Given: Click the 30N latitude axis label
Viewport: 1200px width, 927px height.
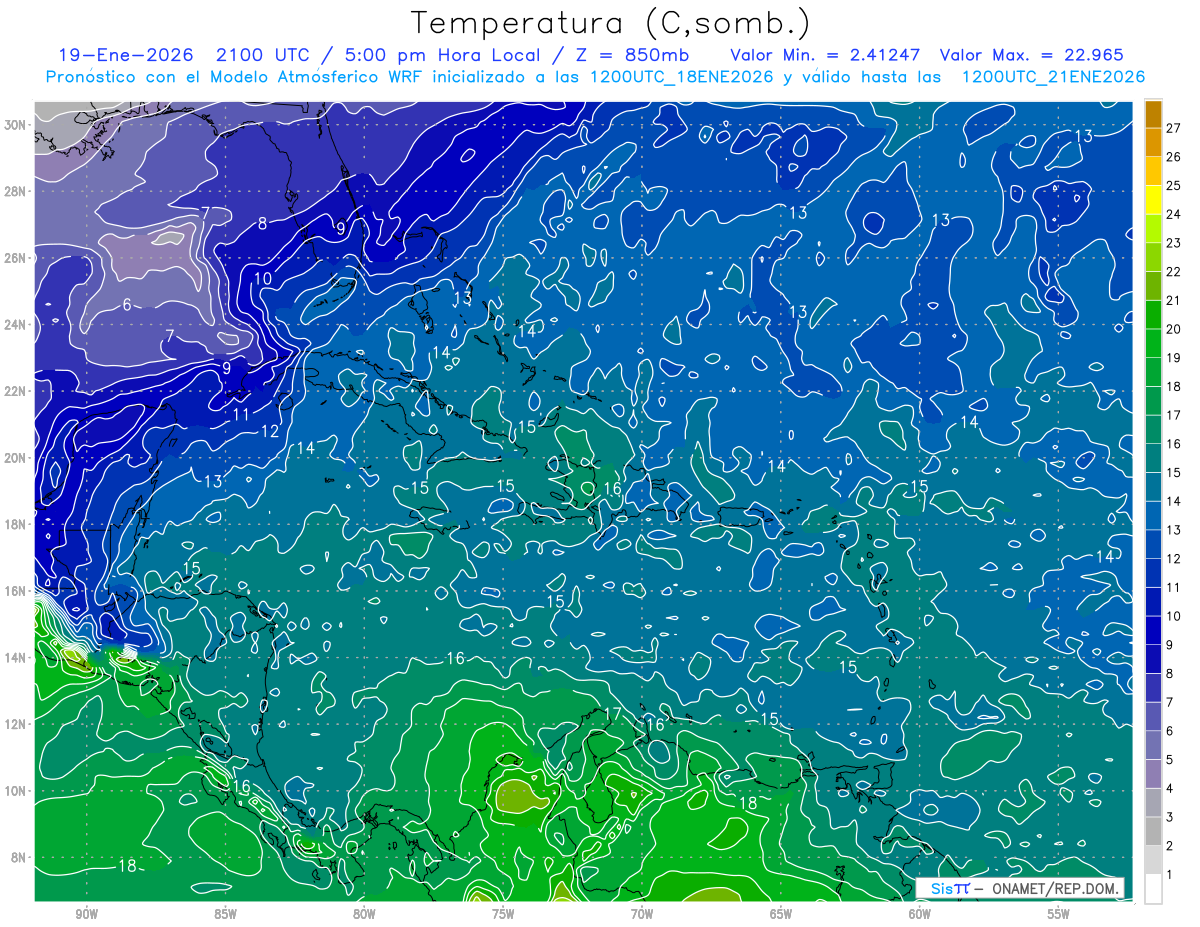Looking at the screenshot, I should (15, 125).
